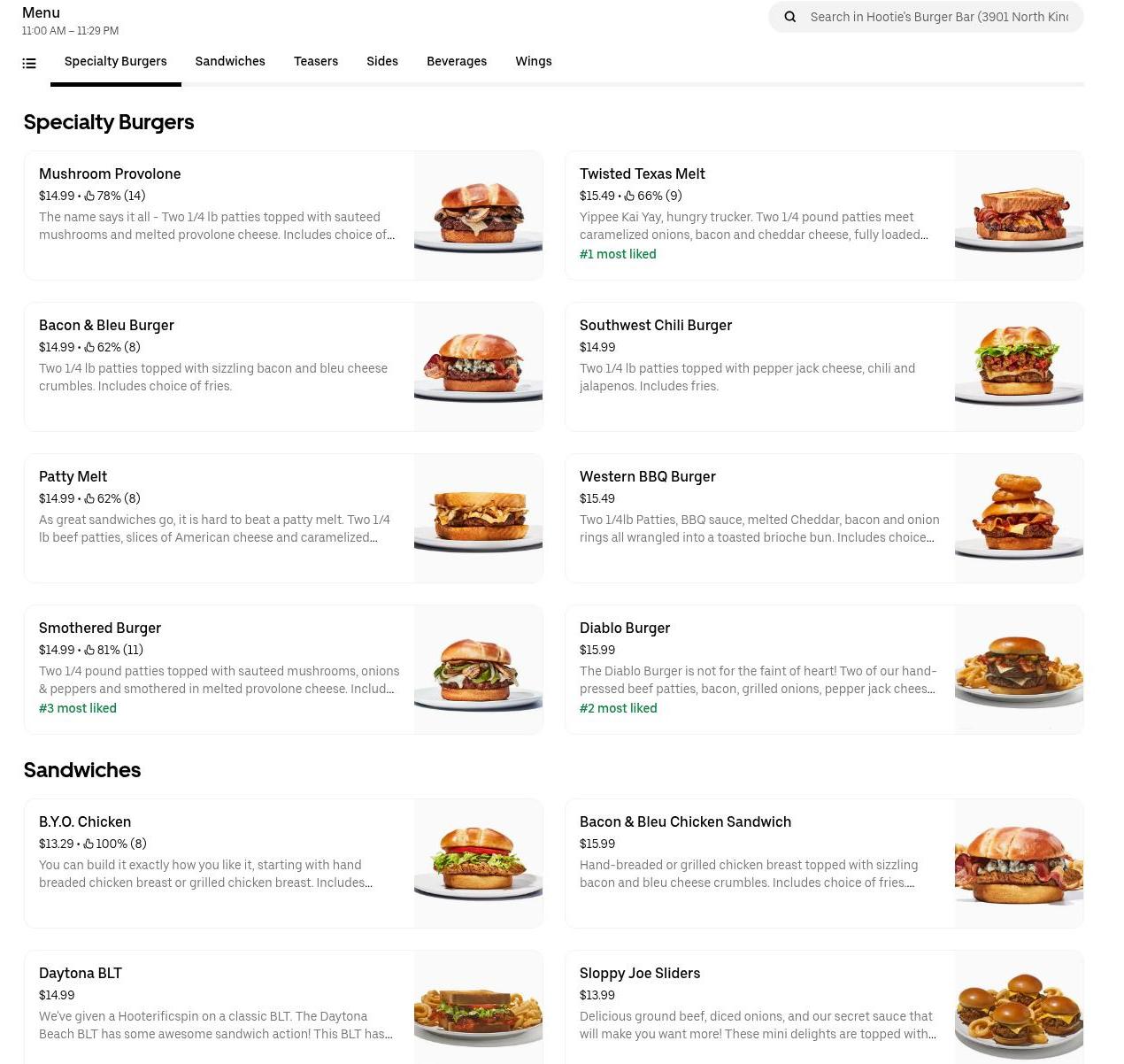Choose the Daytona BLT sandwich card
Image resolution: width=1124 pixels, height=1064 pixels.
point(283,1007)
